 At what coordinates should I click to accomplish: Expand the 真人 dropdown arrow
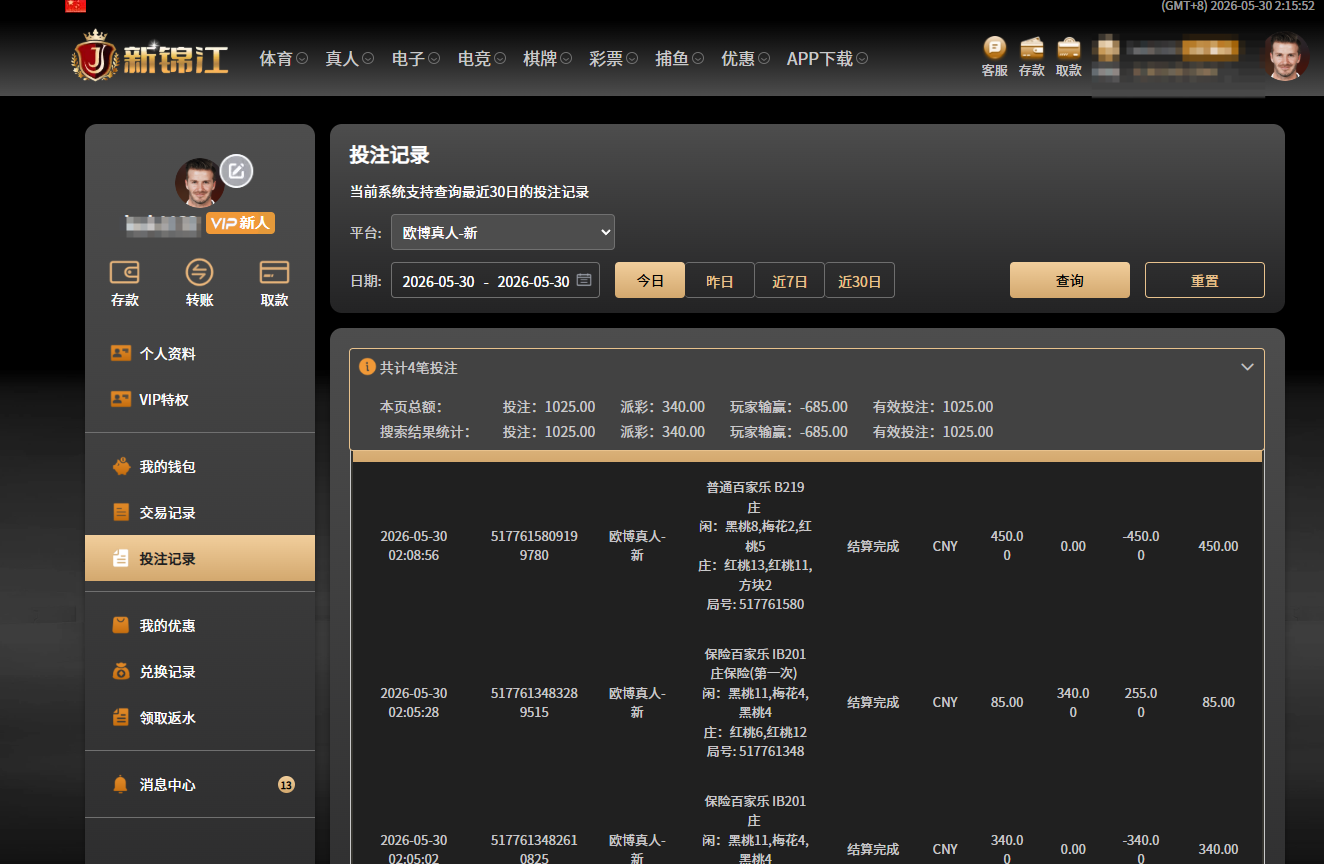pyautogui.click(x=368, y=59)
